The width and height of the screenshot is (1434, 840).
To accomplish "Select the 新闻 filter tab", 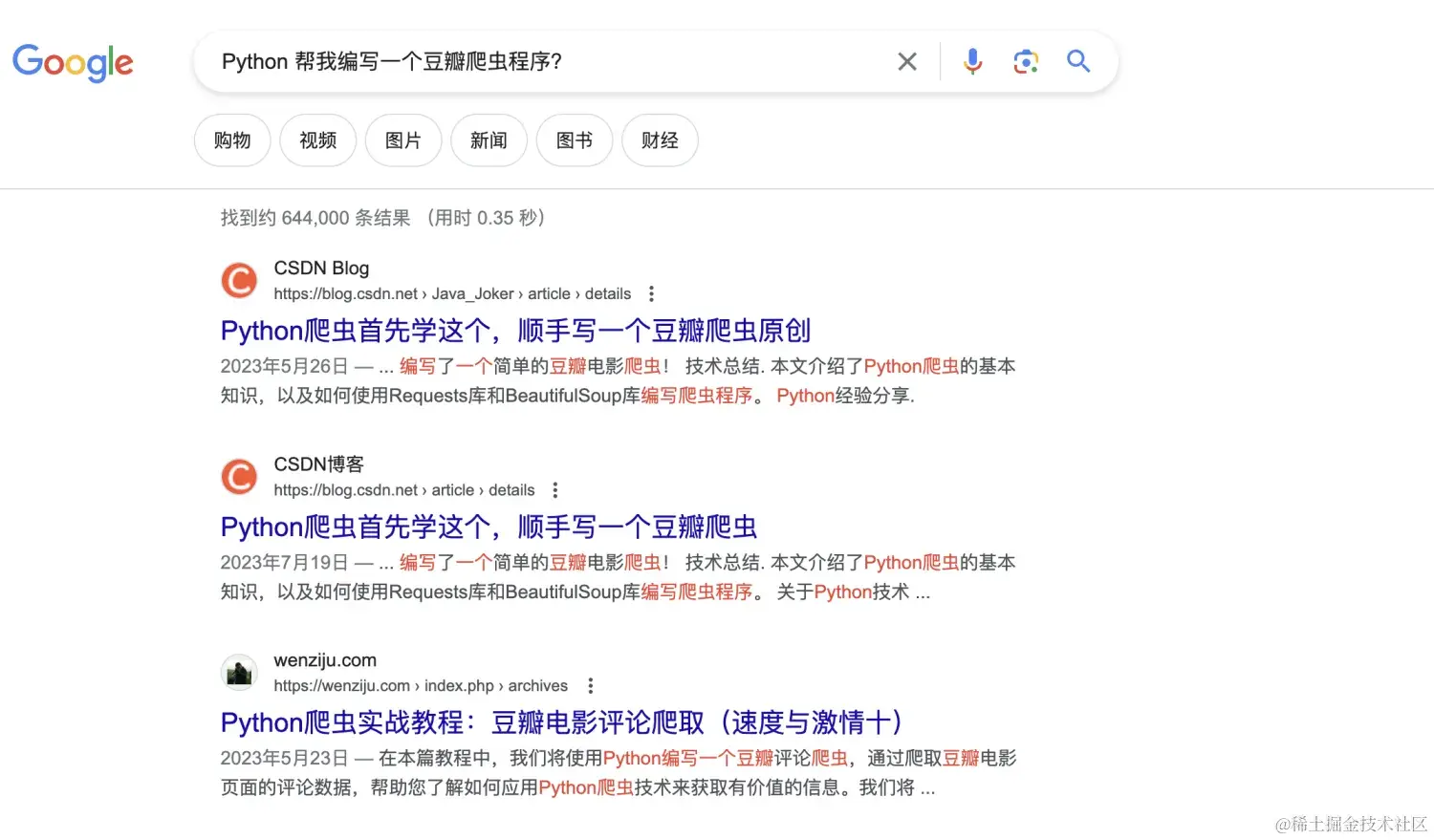I will [489, 140].
